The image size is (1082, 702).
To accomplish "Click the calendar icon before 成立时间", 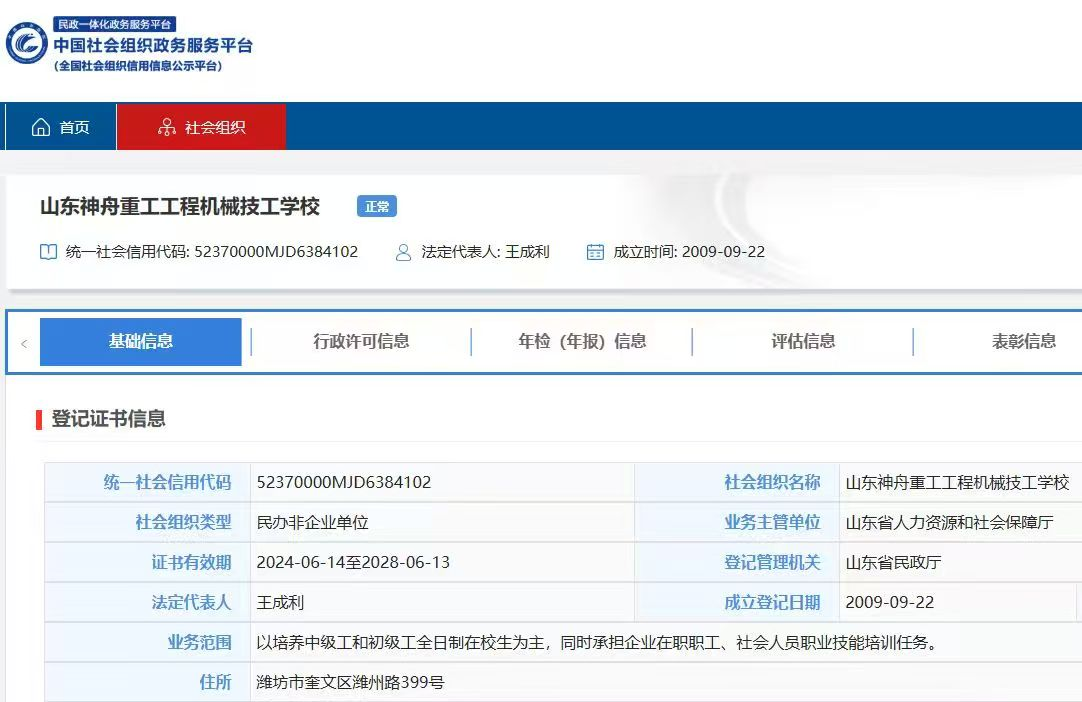I will coord(595,252).
